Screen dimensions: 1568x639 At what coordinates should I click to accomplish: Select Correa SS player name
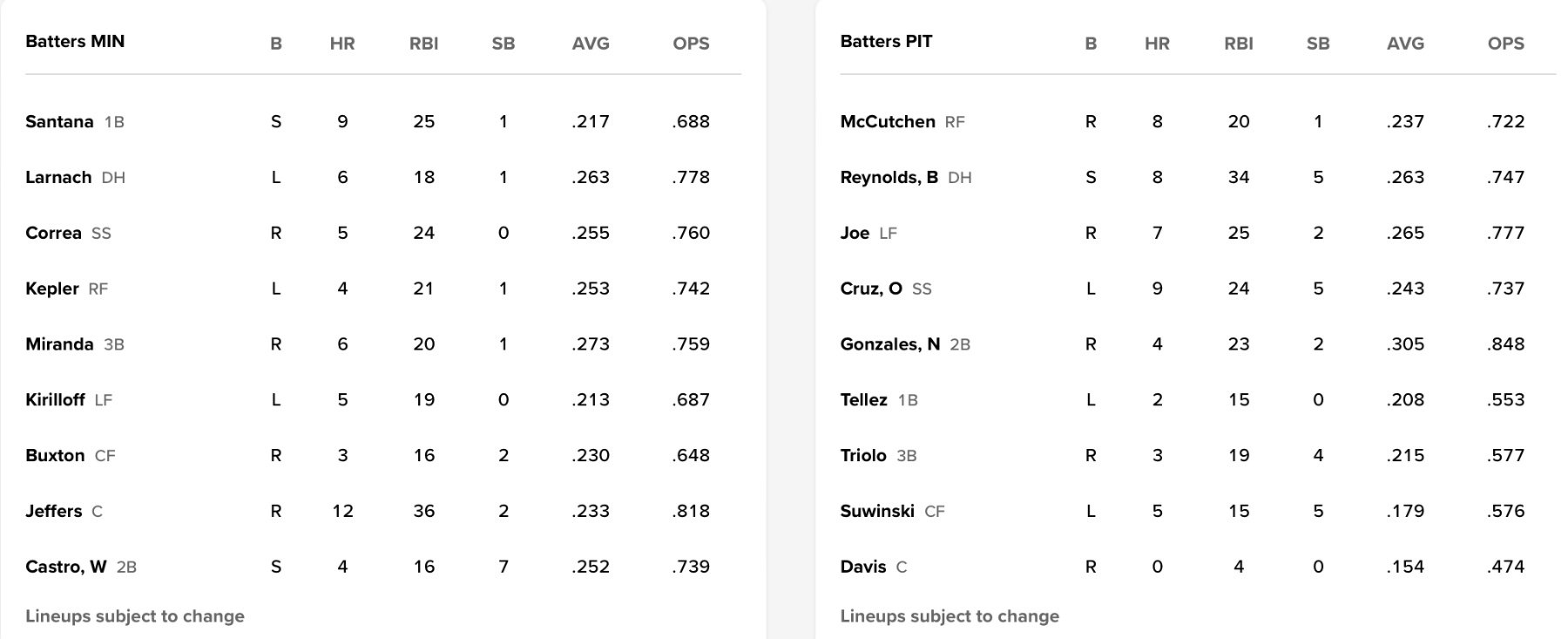(x=53, y=234)
